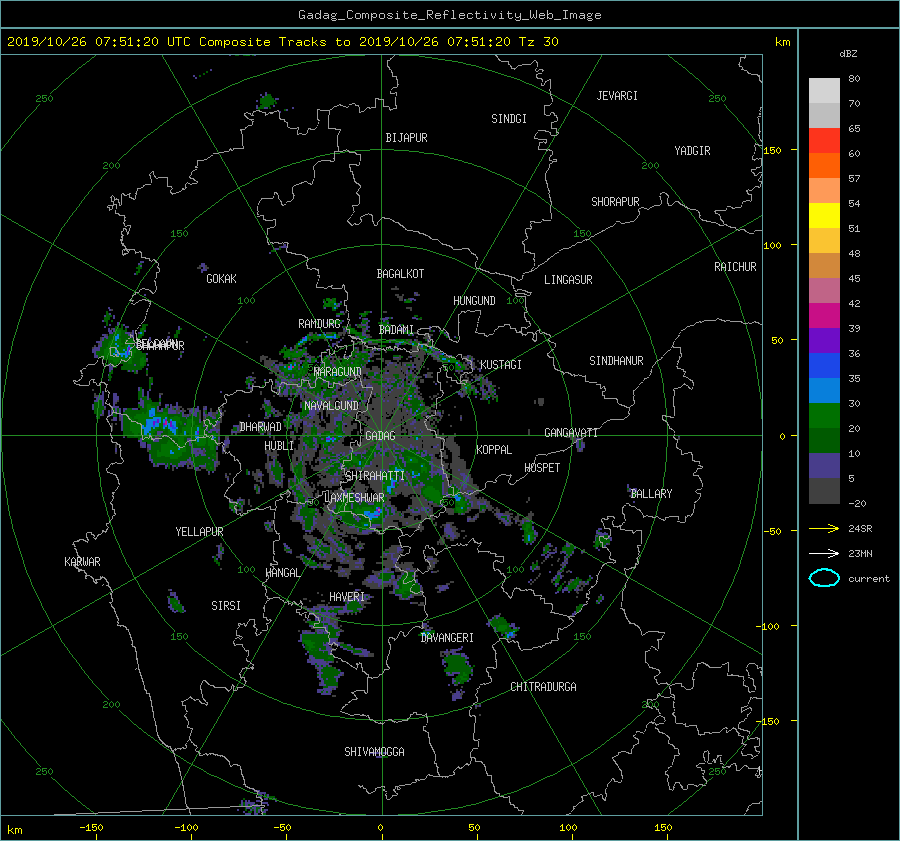The width and height of the screenshot is (900, 841).
Task: Click the BAGALKOT label
Action: pyautogui.click(x=400, y=274)
